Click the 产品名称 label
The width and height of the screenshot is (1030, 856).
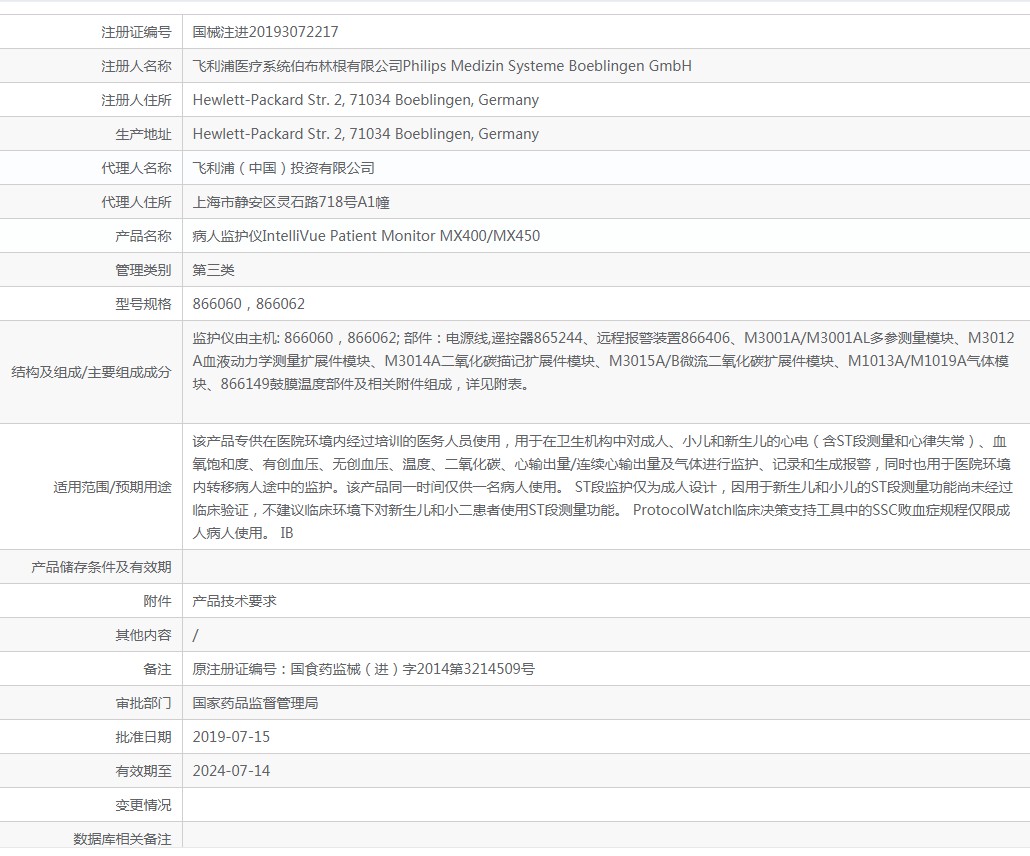(x=143, y=236)
